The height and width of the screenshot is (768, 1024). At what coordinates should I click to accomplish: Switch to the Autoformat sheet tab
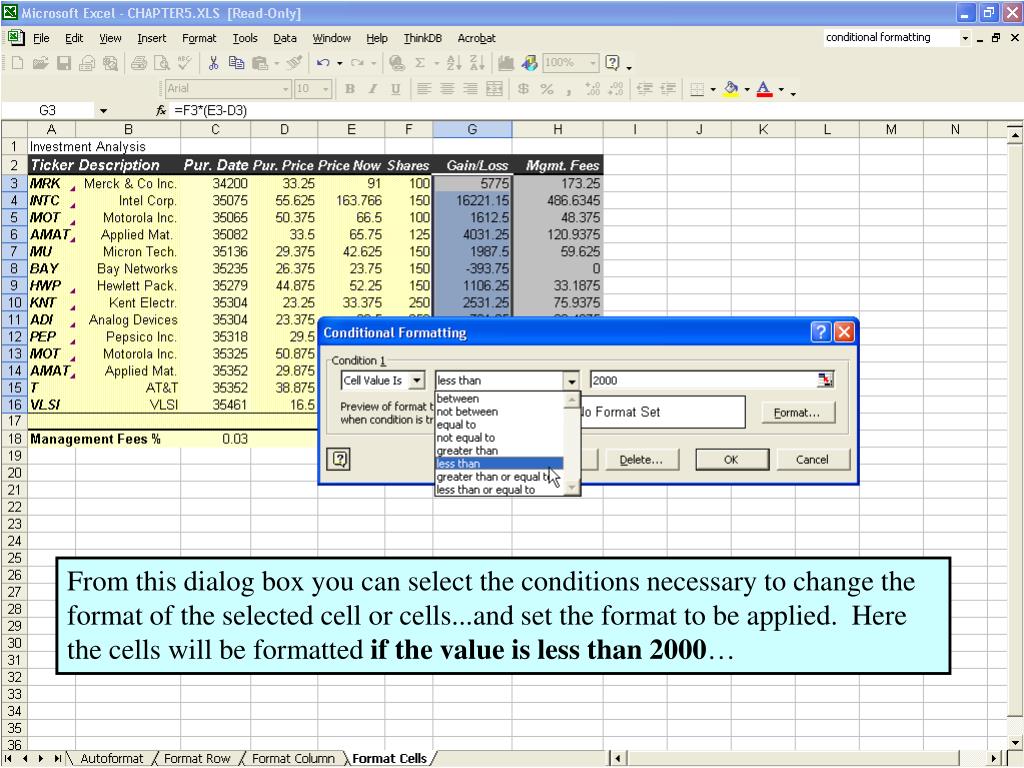[x=112, y=758]
